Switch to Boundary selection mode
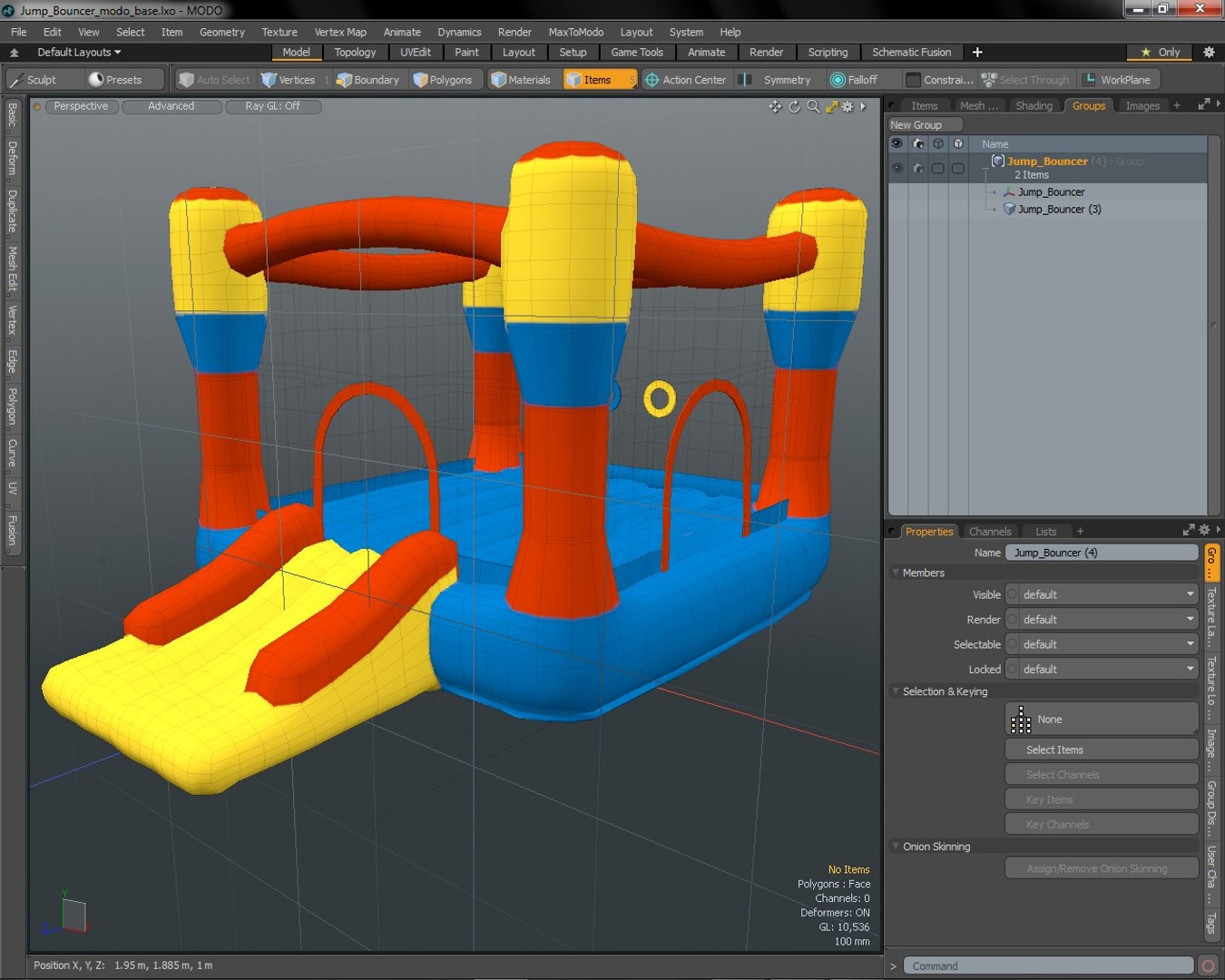 368,80
